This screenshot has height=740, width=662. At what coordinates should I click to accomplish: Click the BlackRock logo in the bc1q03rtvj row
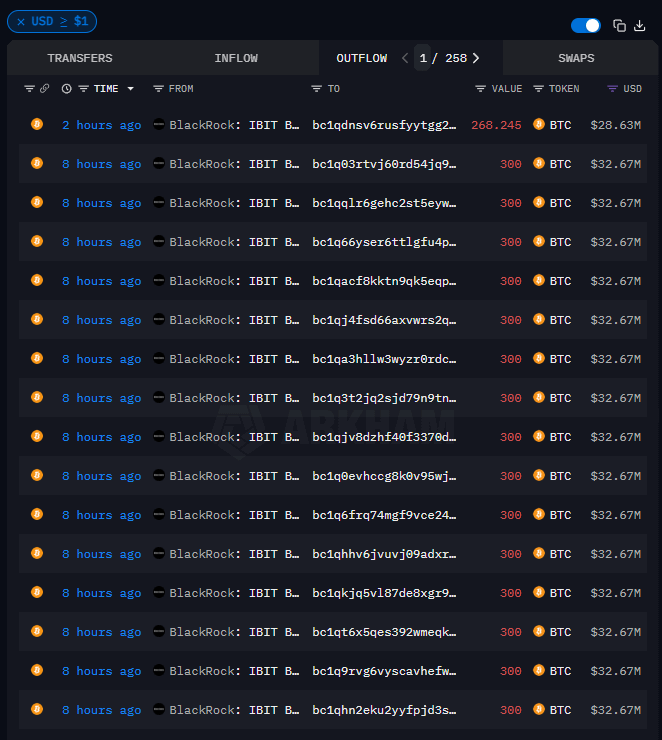click(x=159, y=164)
